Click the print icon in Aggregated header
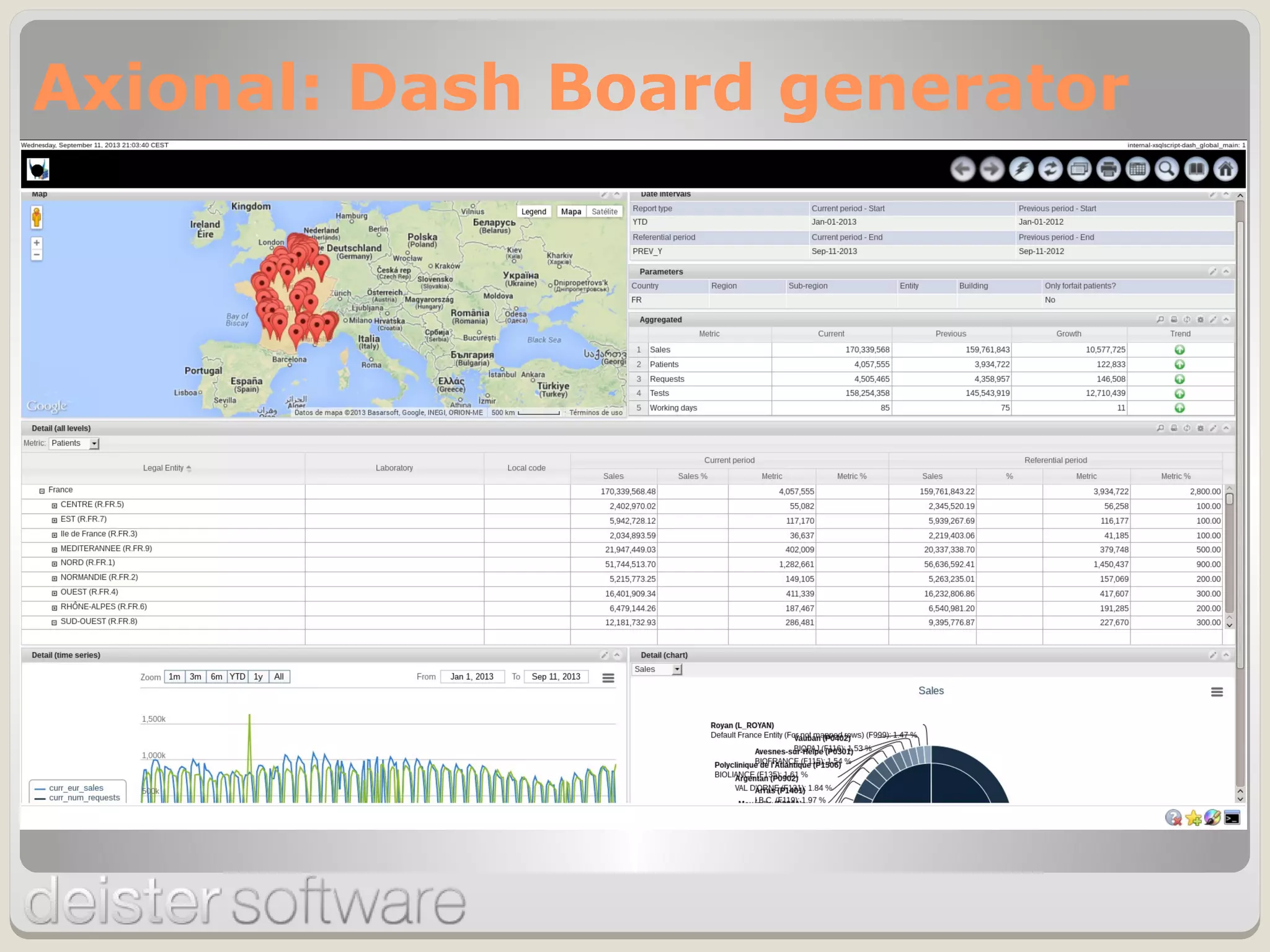The height and width of the screenshot is (952, 1270). click(1174, 320)
